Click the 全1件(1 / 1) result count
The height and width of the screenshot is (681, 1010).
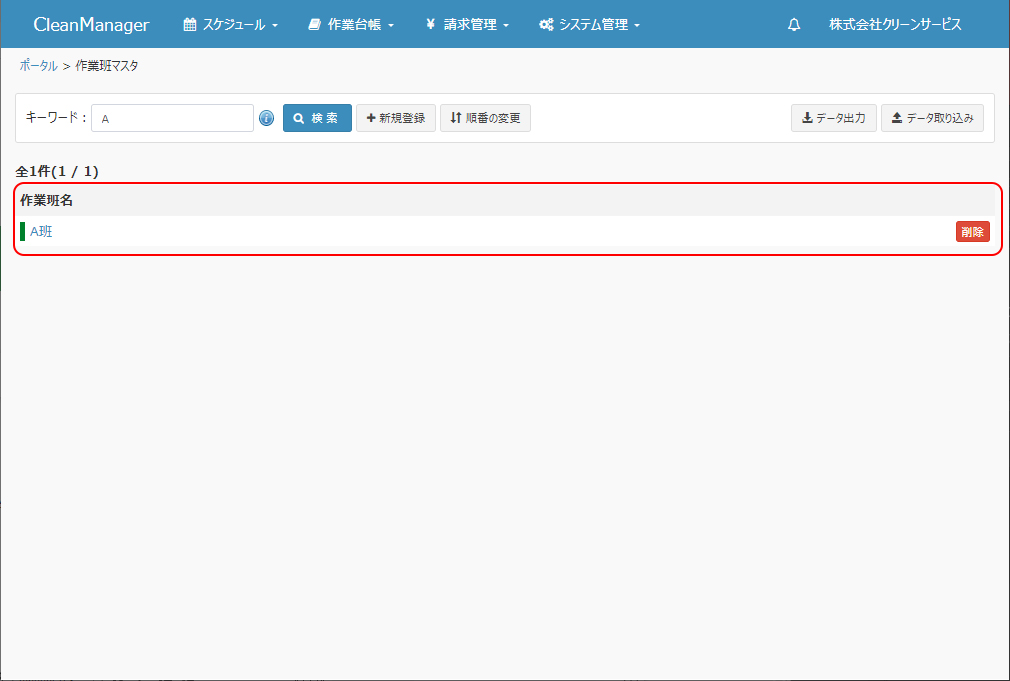tap(57, 171)
